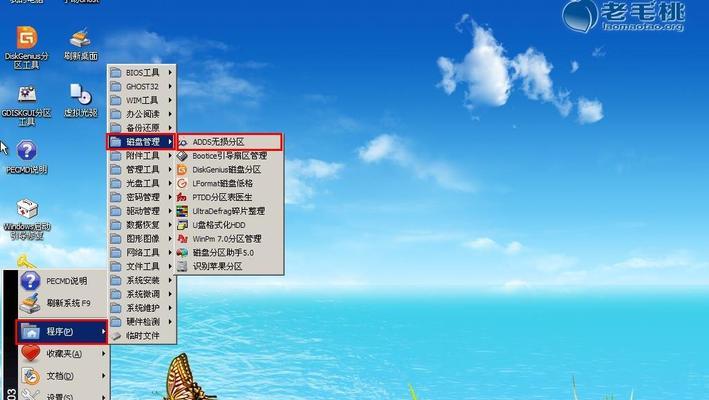The image size is (709, 400).
Task: Expand 备份还原 submenu arrow
Action: [170, 128]
